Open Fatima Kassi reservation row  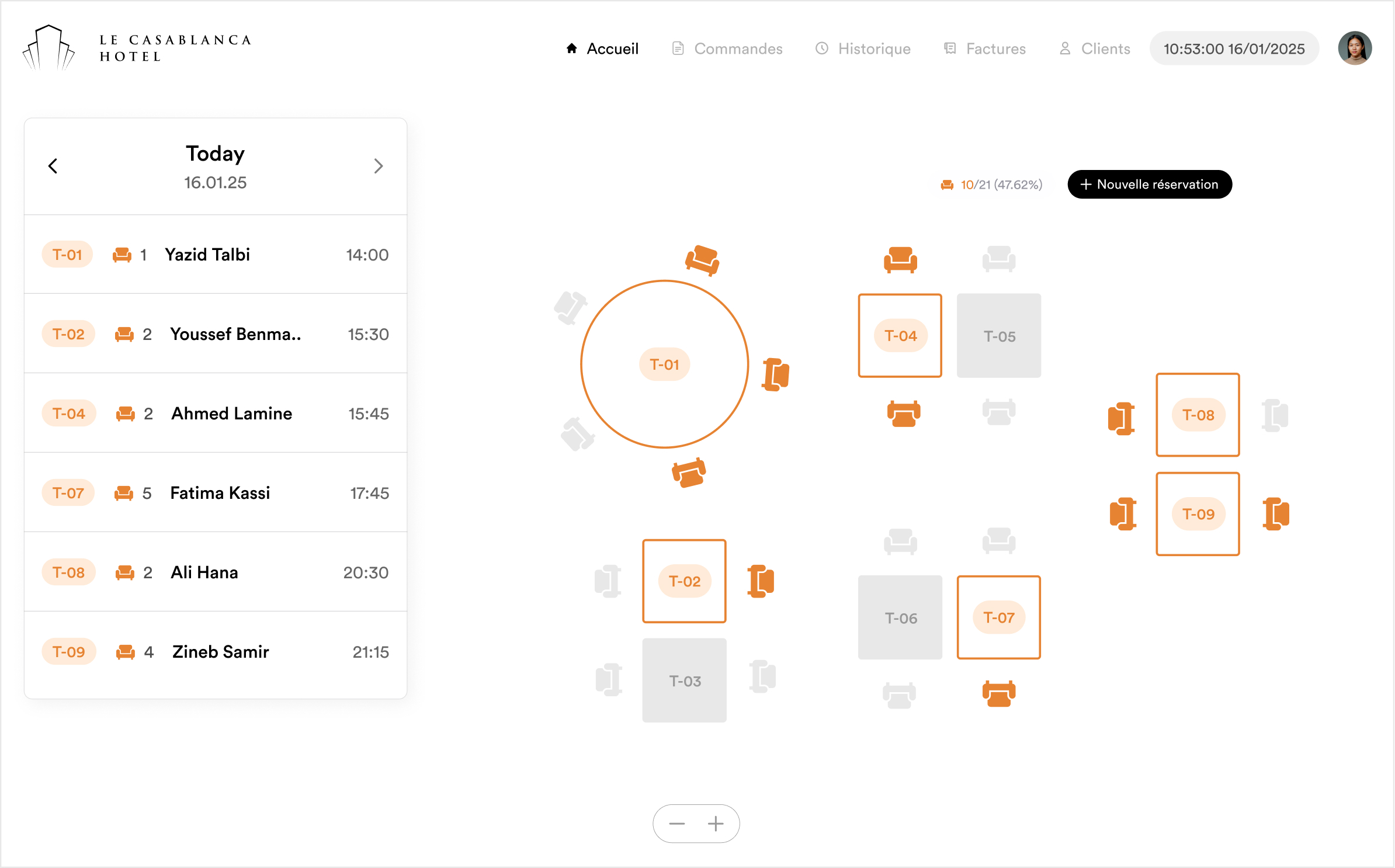(216, 493)
